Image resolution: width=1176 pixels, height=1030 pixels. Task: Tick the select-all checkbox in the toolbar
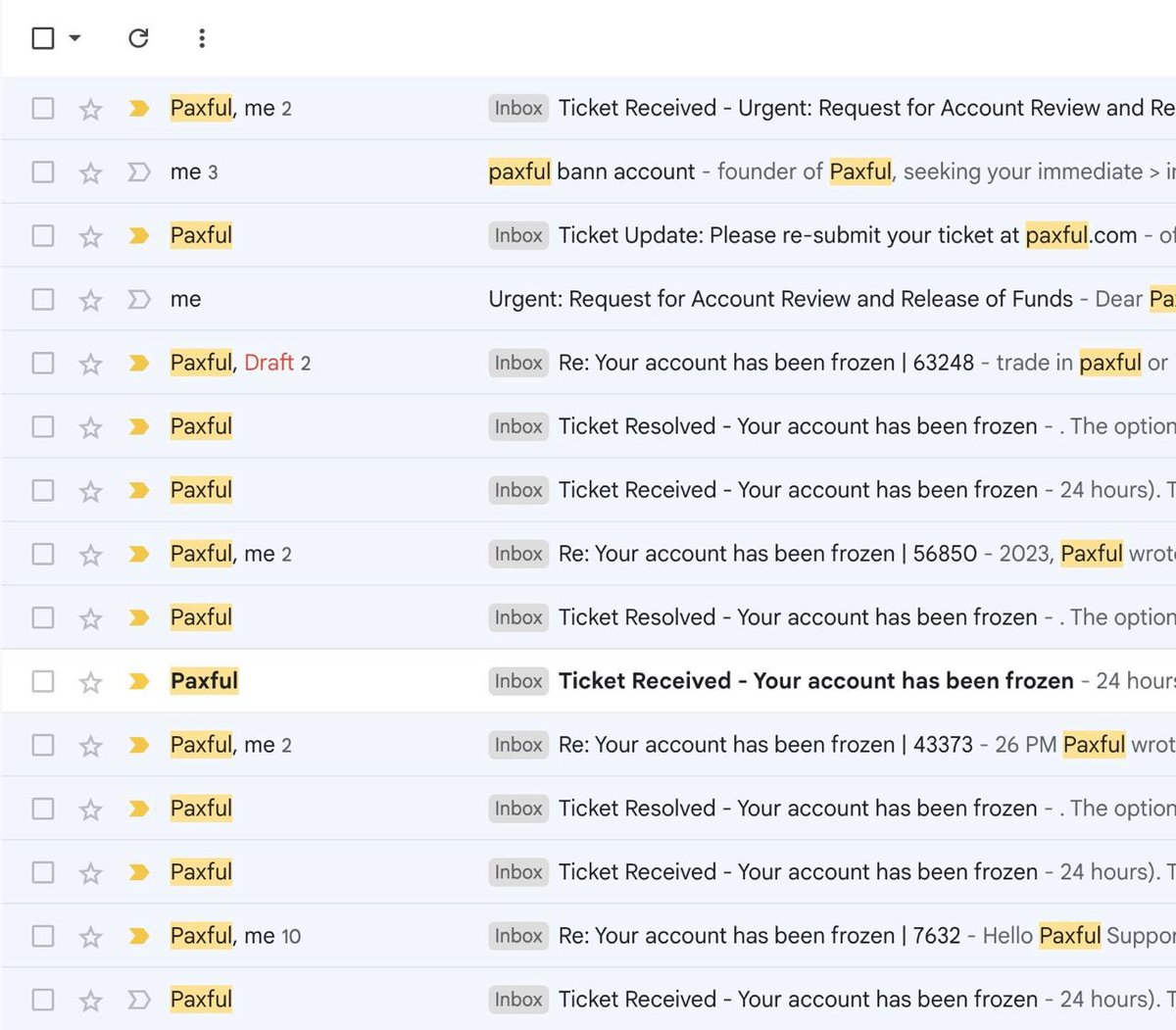[43, 38]
